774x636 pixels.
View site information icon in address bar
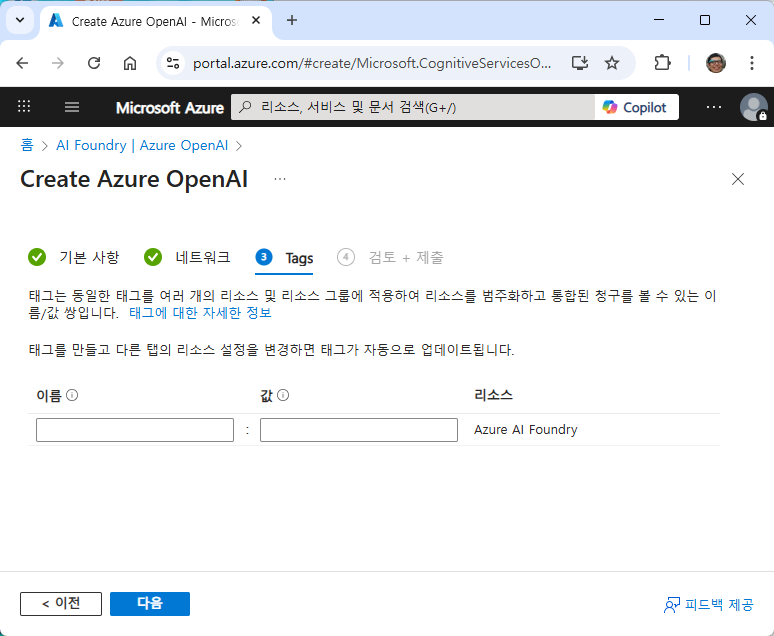tap(173, 63)
